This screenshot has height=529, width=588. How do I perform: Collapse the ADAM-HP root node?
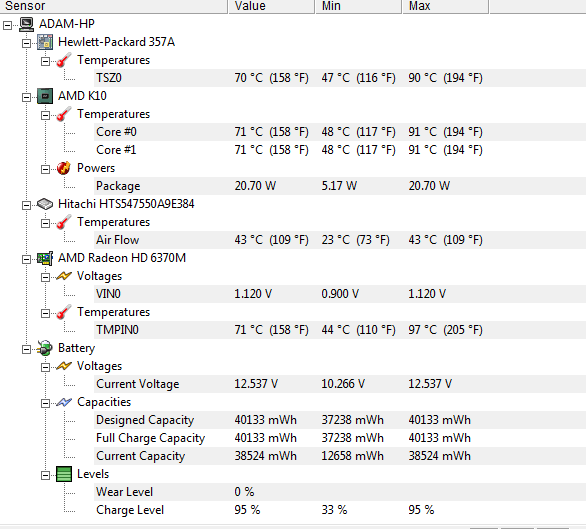(7, 25)
